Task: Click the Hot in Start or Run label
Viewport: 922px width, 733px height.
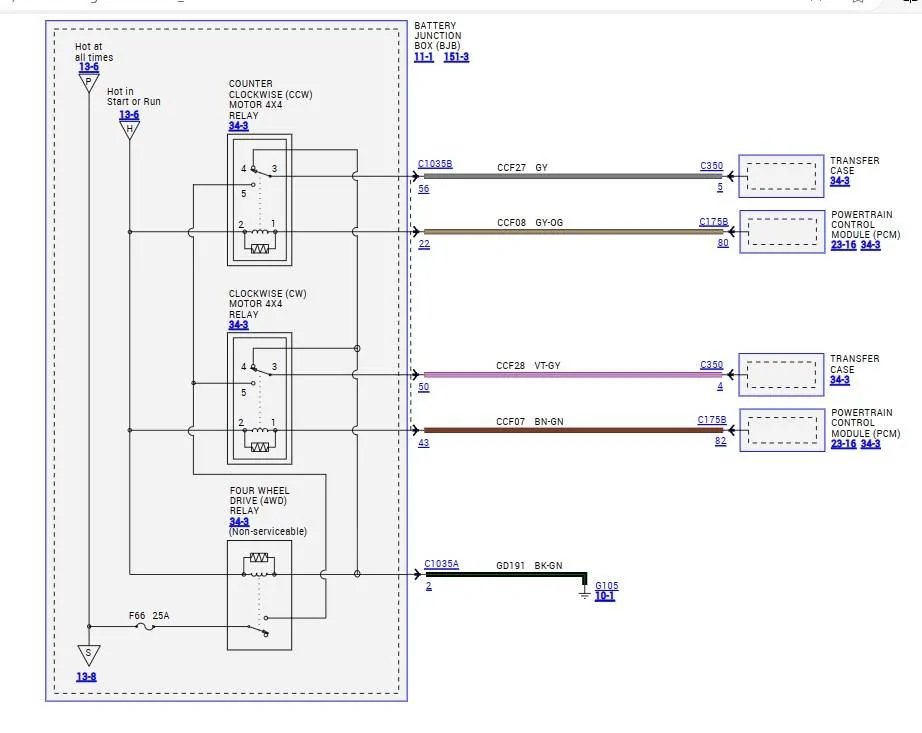Action: [133, 96]
